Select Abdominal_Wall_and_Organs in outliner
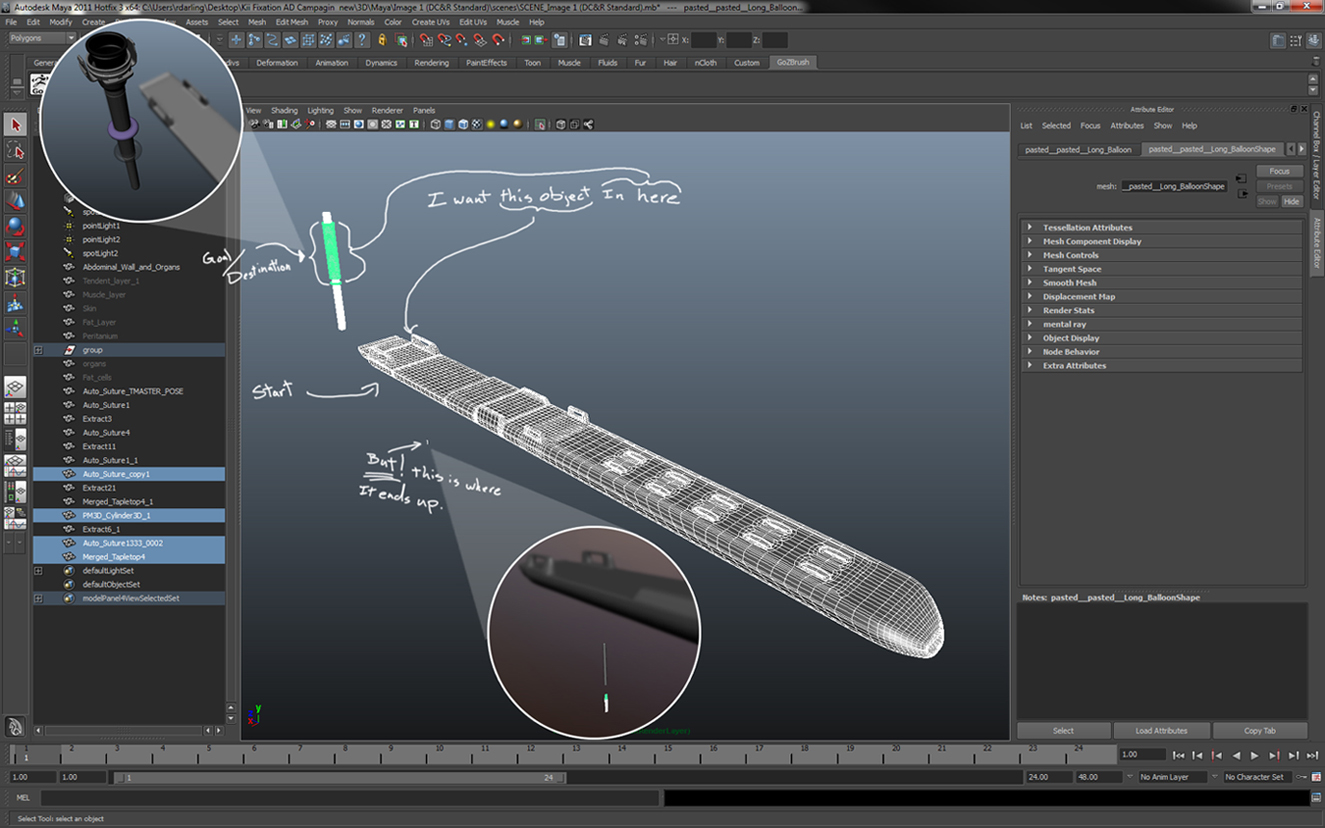Image resolution: width=1325 pixels, height=828 pixels. coord(129,267)
